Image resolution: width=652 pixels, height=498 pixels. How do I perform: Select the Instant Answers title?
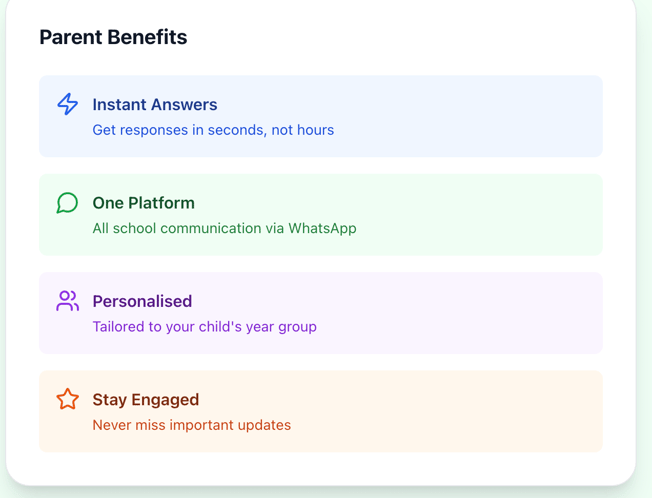(x=155, y=104)
